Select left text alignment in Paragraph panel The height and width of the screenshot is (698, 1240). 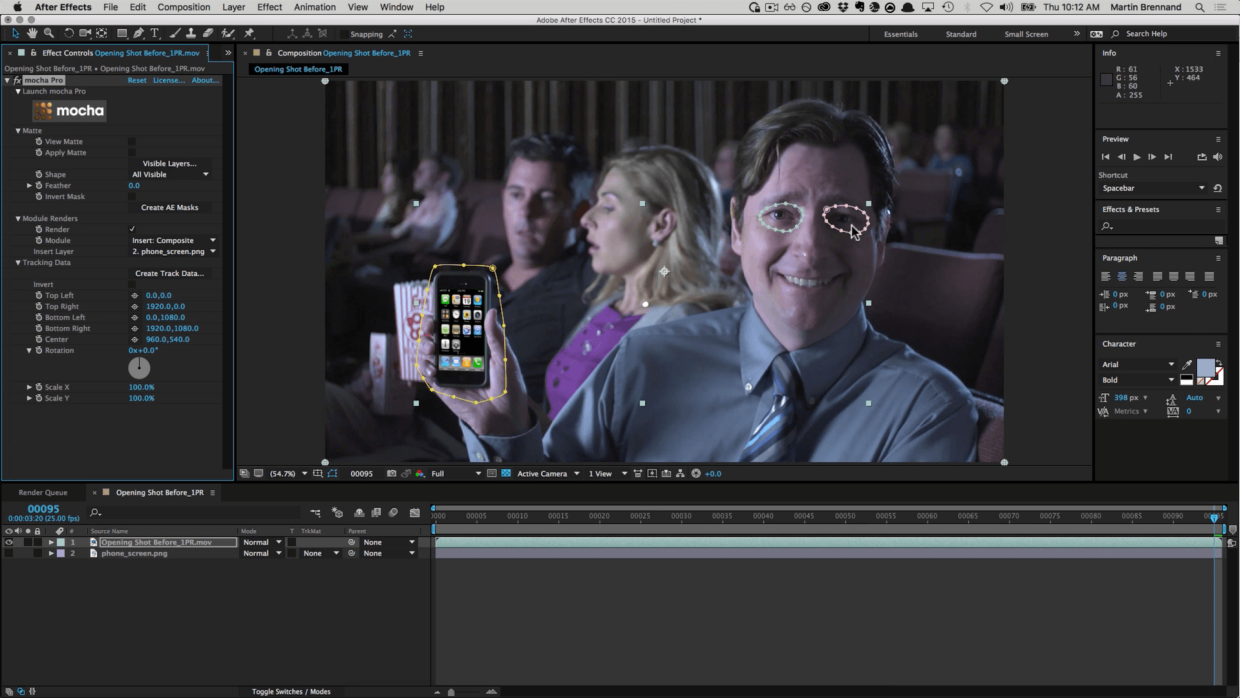coord(1106,276)
